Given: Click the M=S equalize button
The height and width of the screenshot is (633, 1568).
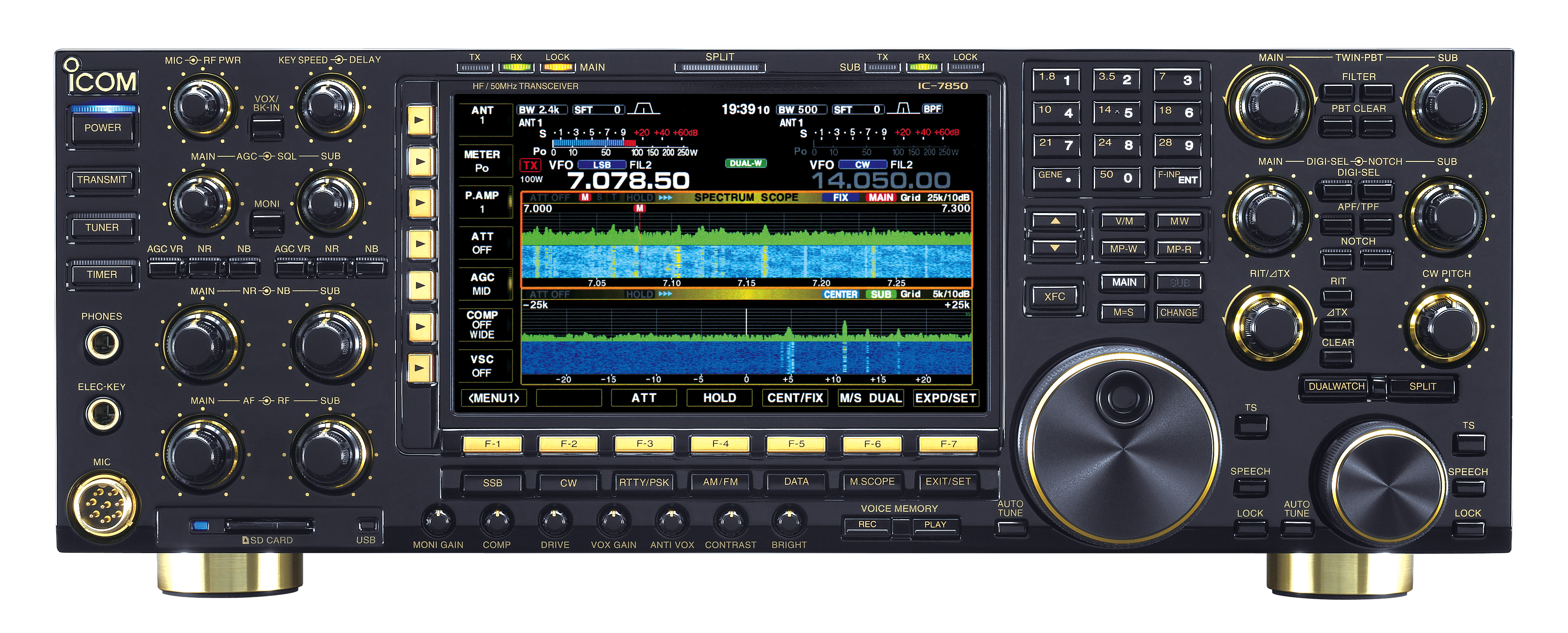Looking at the screenshot, I should point(1124,313).
